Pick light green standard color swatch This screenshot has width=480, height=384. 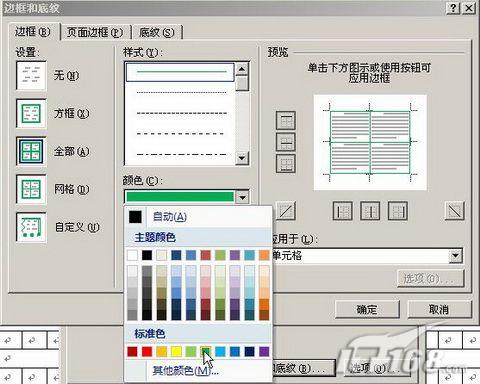tap(191, 351)
